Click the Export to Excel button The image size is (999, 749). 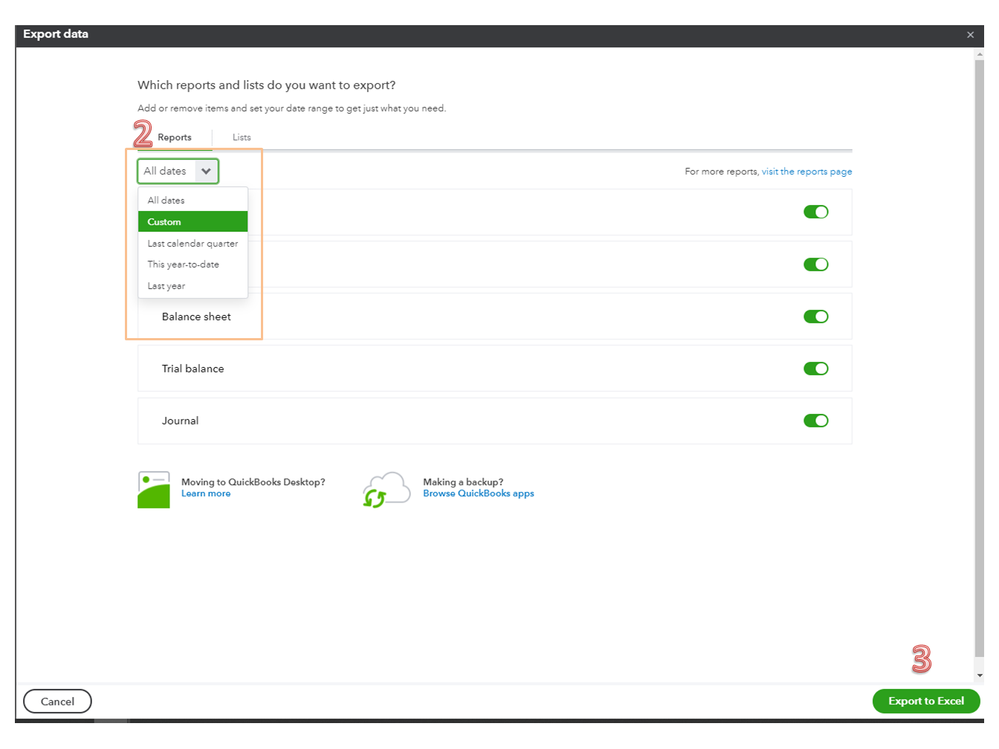tap(926, 701)
